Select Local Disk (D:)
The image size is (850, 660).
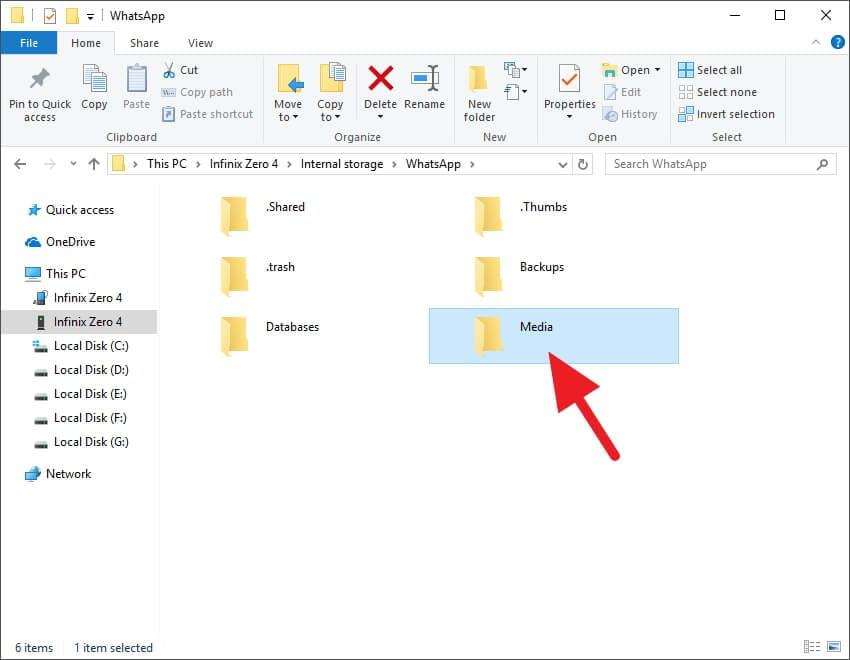81,370
